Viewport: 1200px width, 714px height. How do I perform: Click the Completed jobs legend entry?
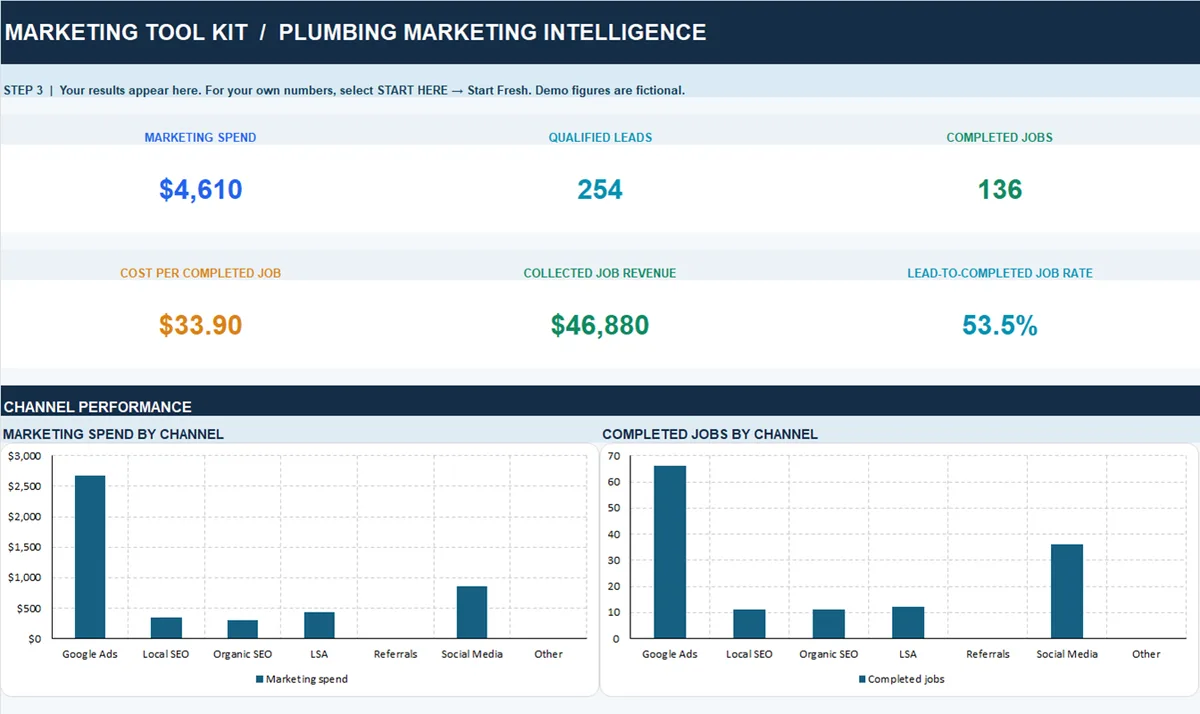point(901,679)
